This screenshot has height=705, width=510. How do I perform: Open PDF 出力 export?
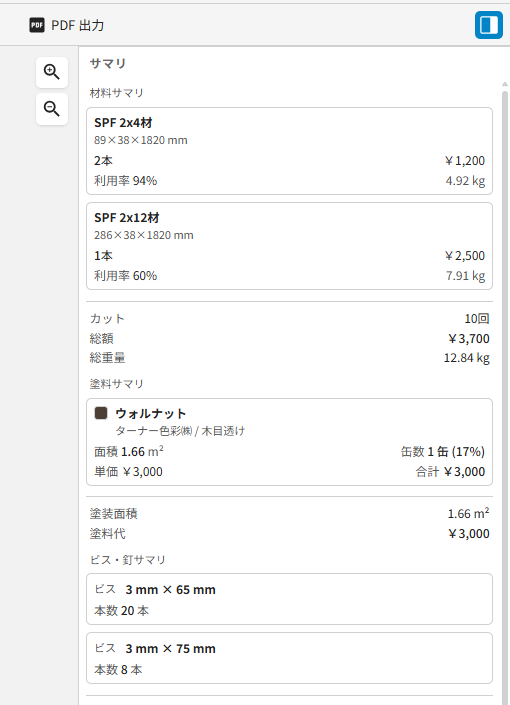coord(67,25)
